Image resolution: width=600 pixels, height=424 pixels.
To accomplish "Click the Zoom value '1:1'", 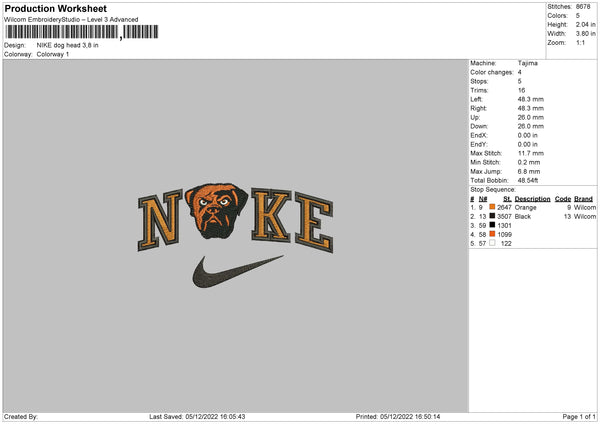I will point(580,42).
